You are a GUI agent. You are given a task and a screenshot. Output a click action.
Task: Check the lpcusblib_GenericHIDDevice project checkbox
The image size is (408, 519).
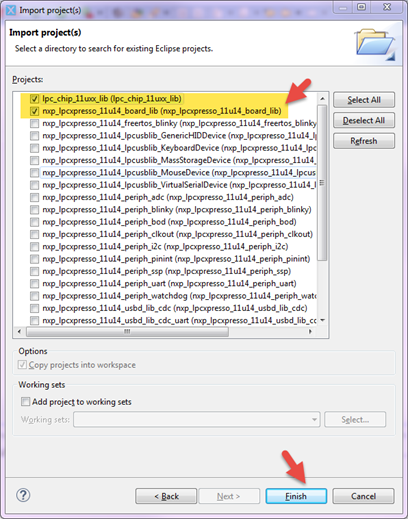coord(34,136)
